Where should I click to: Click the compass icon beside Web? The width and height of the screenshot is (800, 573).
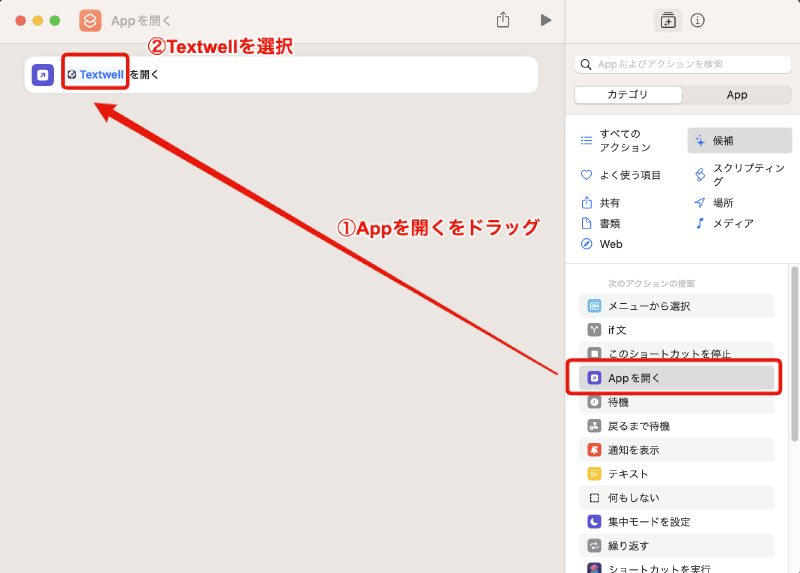click(x=586, y=244)
